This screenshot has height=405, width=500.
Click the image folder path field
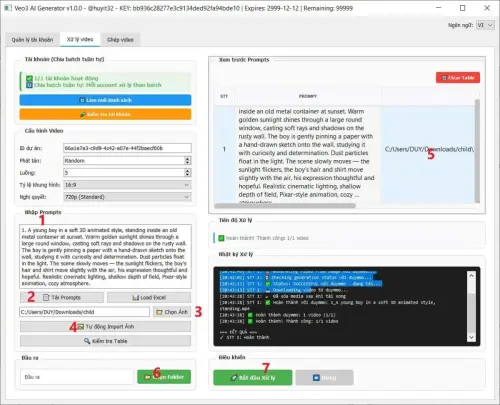84,312
